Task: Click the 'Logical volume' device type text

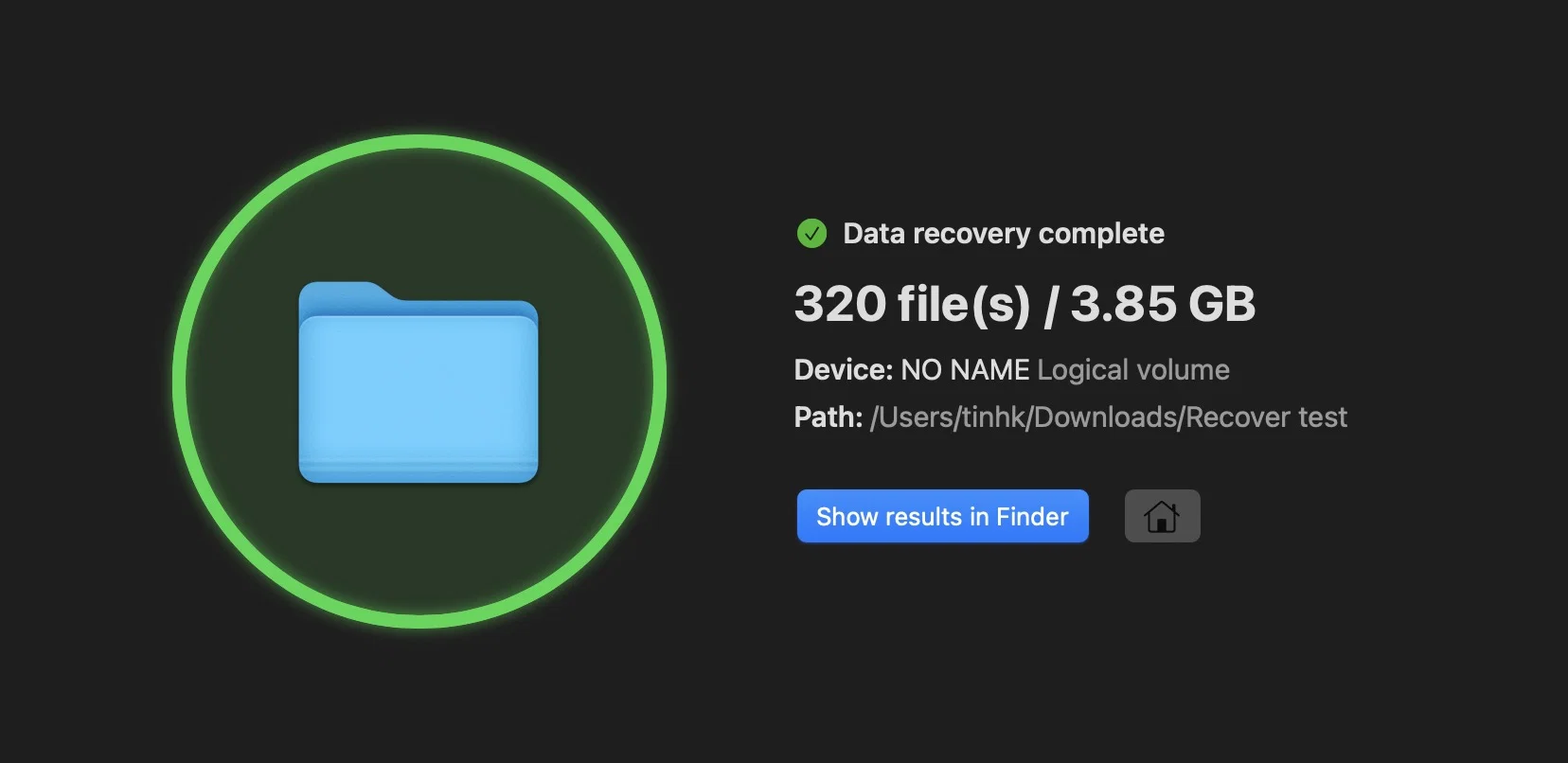Action: click(1133, 369)
